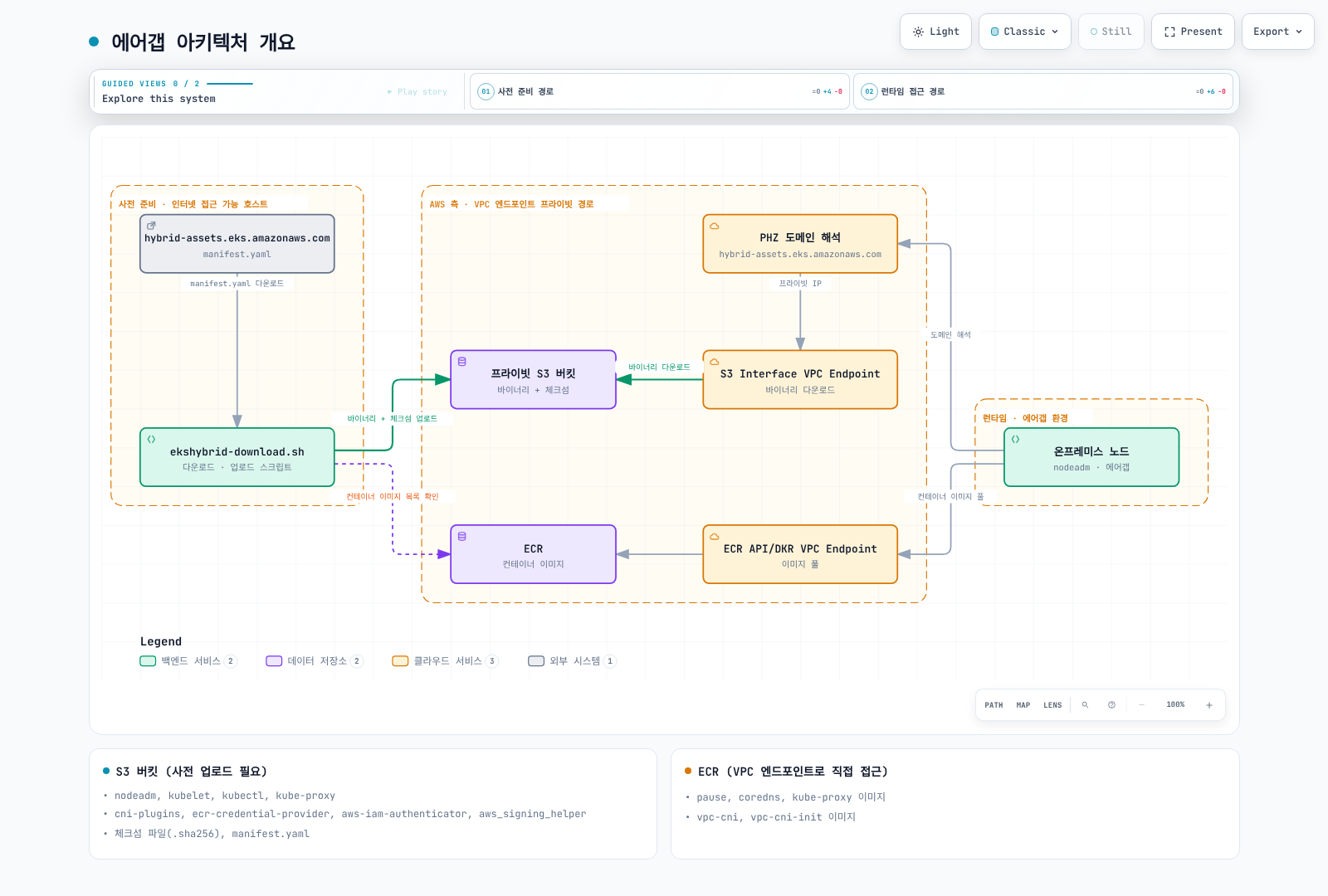Viewport: 1328px width, 896px height.
Task: Select the 프라이빗 S3 버킷 node
Action: 533,379
